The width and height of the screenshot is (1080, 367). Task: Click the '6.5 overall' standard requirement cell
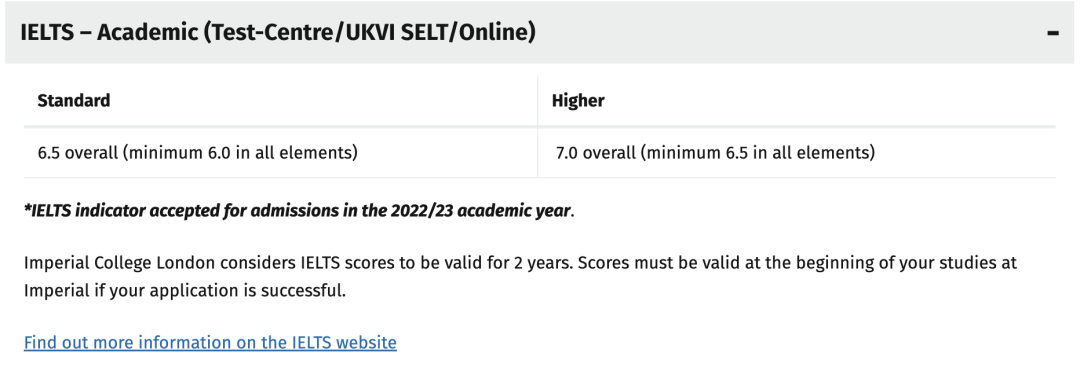pyautogui.click(x=280, y=152)
